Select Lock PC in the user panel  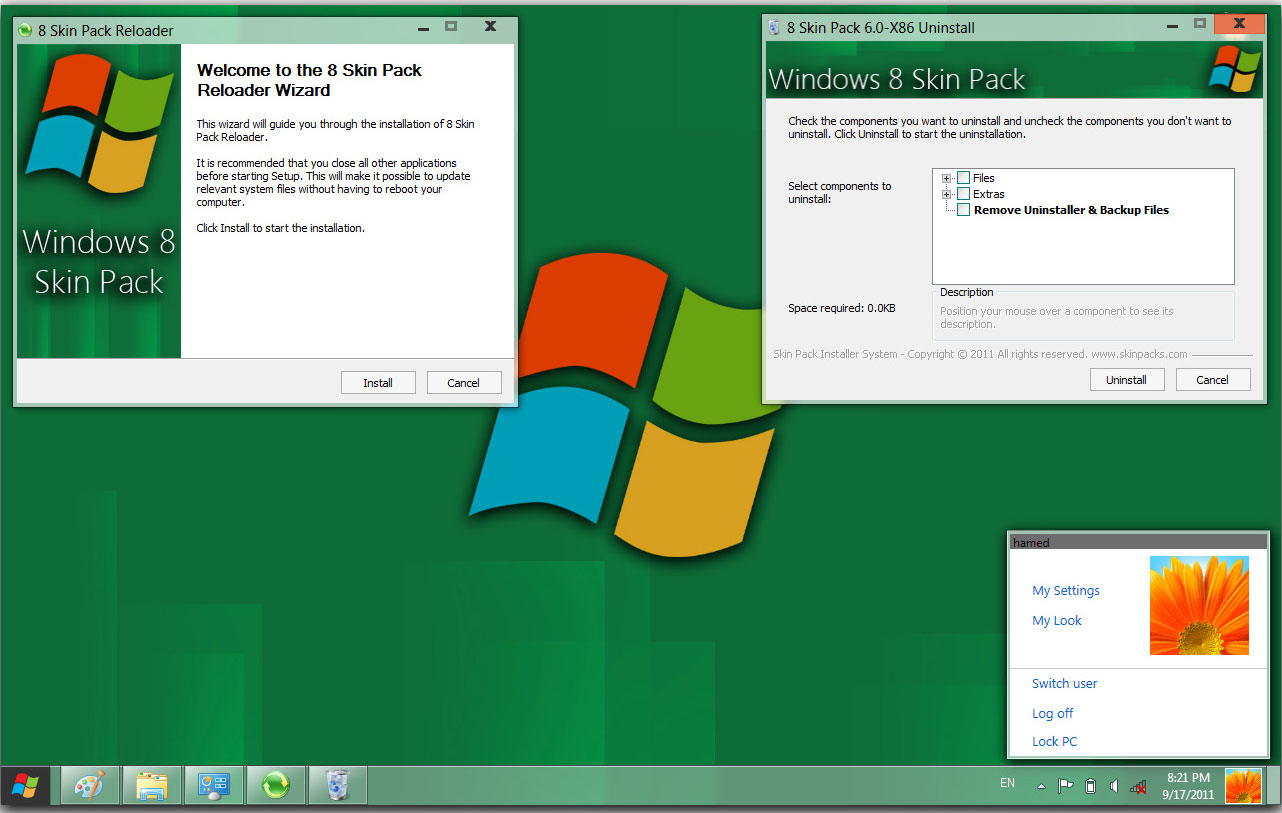[x=1055, y=742]
